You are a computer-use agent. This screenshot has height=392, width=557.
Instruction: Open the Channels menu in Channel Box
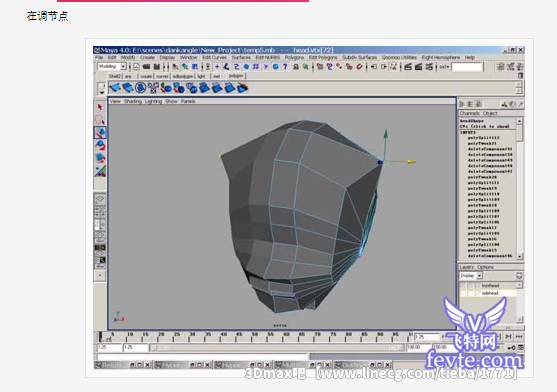pos(469,113)
